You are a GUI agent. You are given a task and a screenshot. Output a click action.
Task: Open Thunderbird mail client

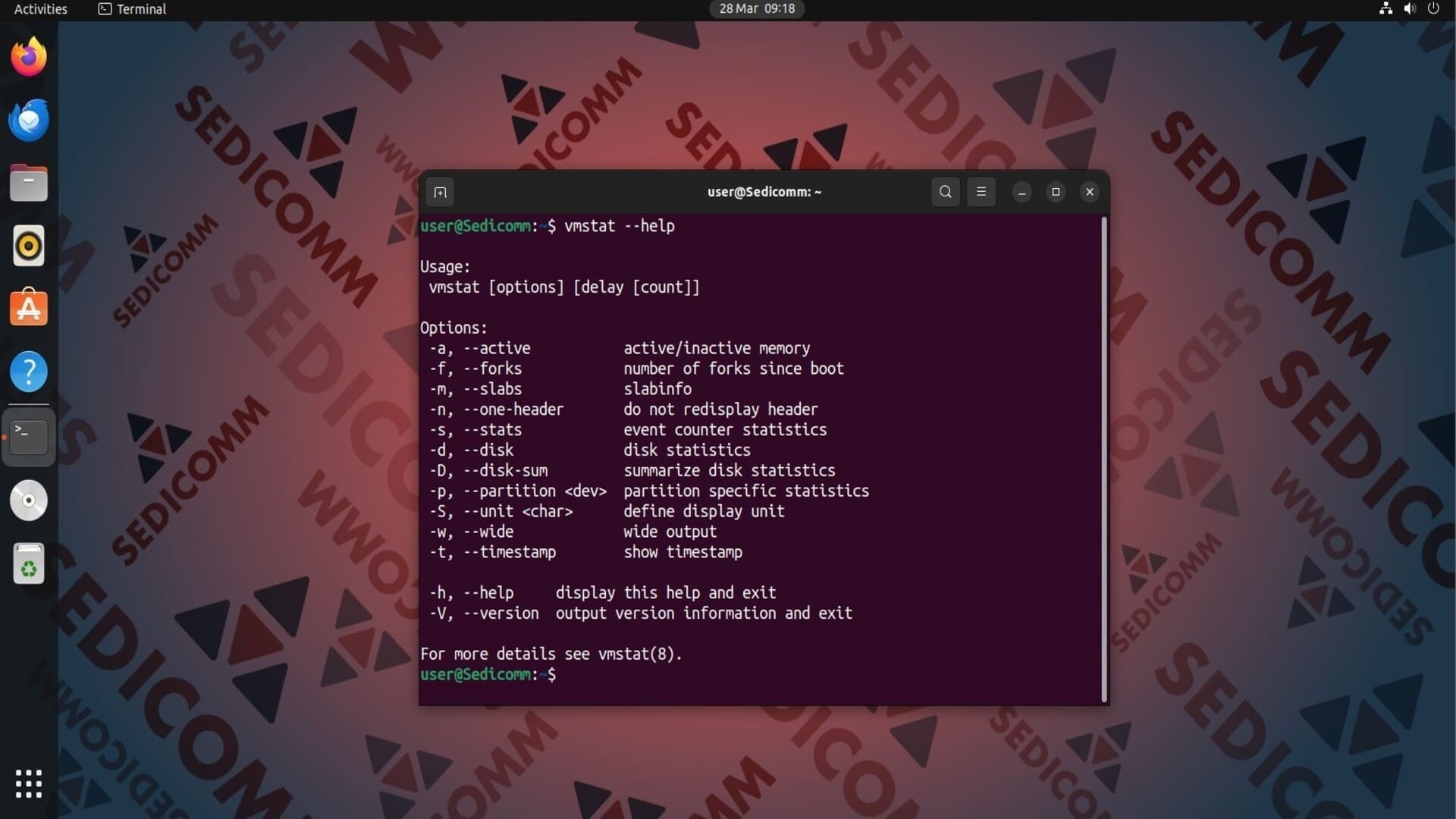[29, 120]
